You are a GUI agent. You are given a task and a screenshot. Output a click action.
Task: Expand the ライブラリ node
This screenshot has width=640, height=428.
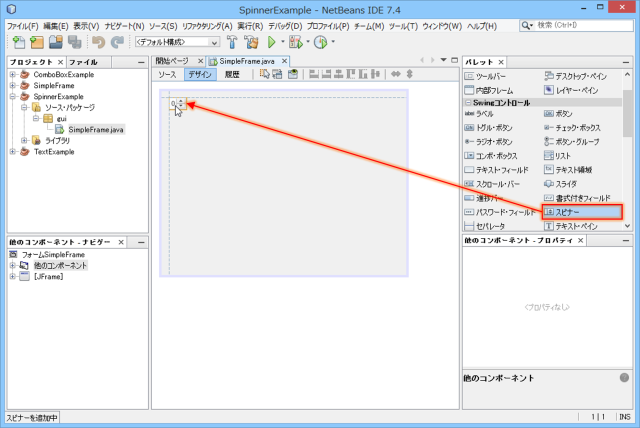[24, 141]
